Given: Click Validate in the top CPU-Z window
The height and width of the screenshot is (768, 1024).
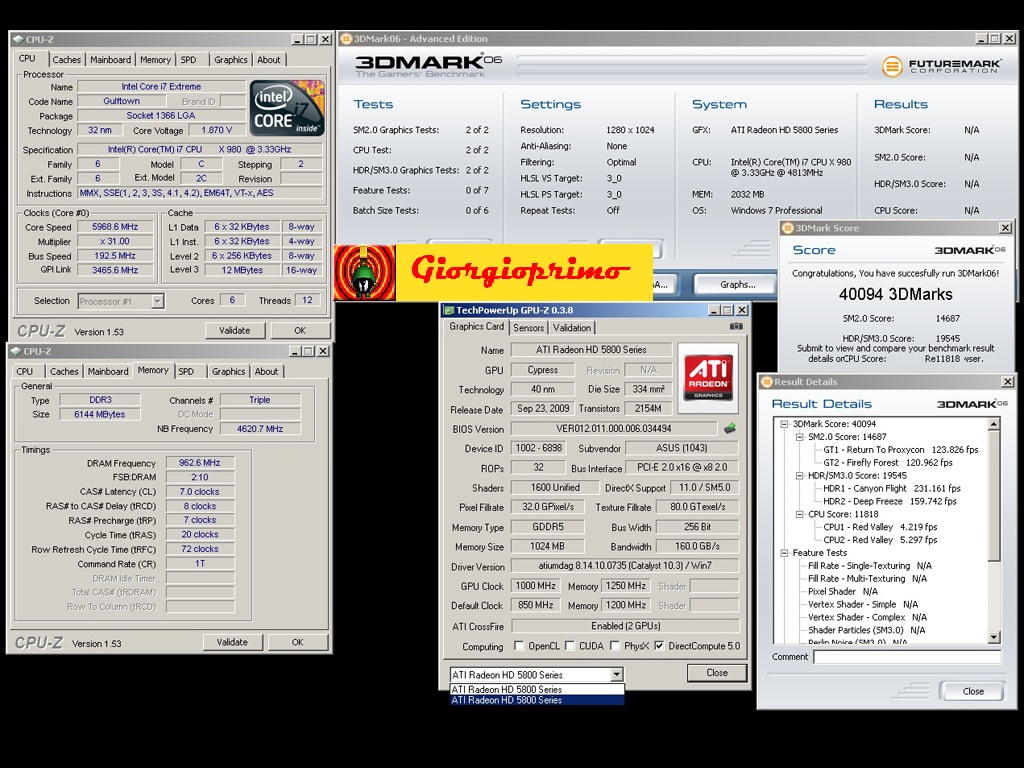Looking at the screenshot, I should click(234, 330).
